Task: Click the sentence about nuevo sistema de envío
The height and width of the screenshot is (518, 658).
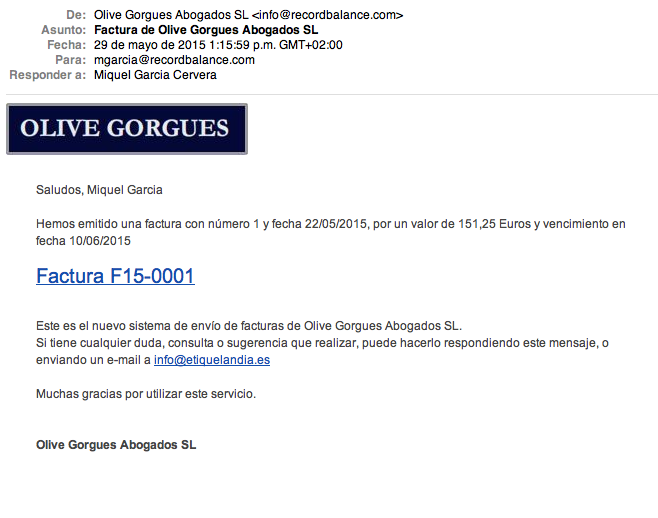Action: 249,326
